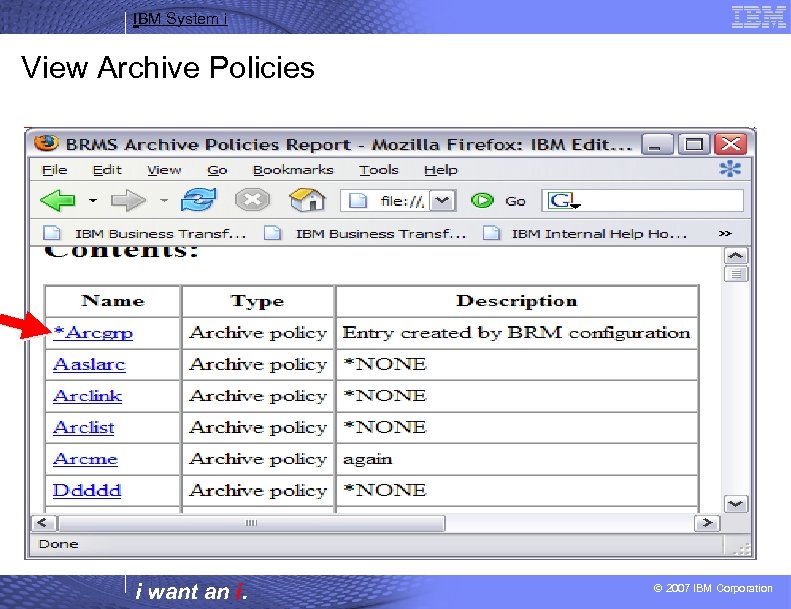
Task: Click the Name column header
Action: coord(113,301)
